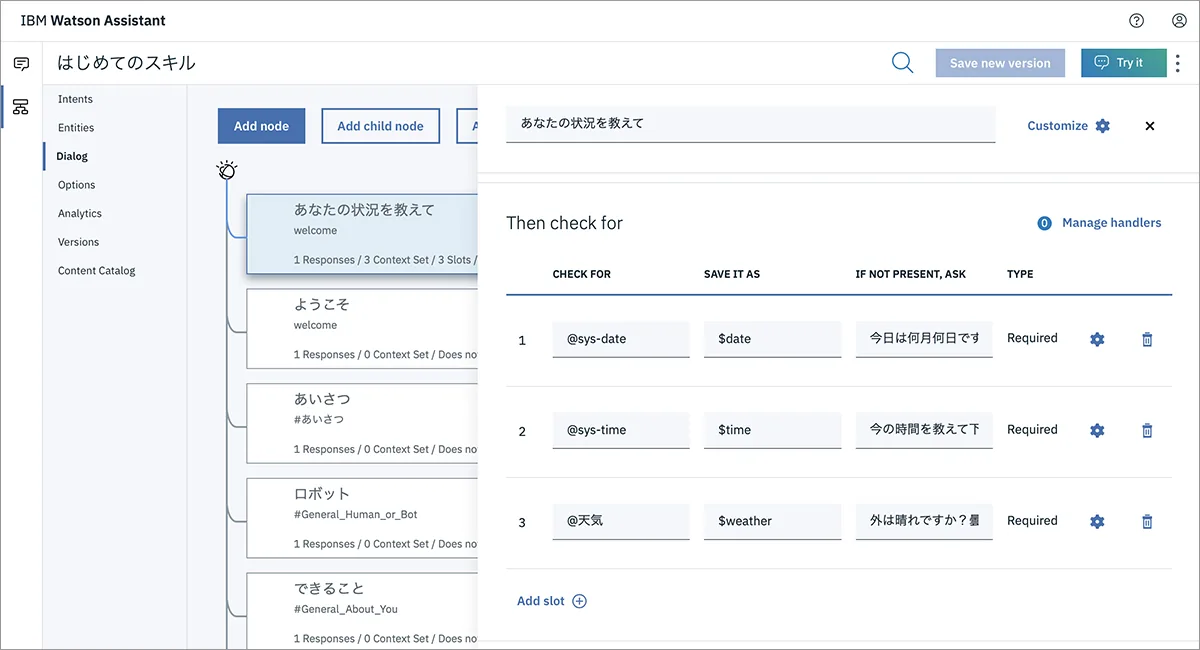This screenshot has height=650, width=1200.
Task: Edit the $date save it as field
Action: click(x=772, y=339)
